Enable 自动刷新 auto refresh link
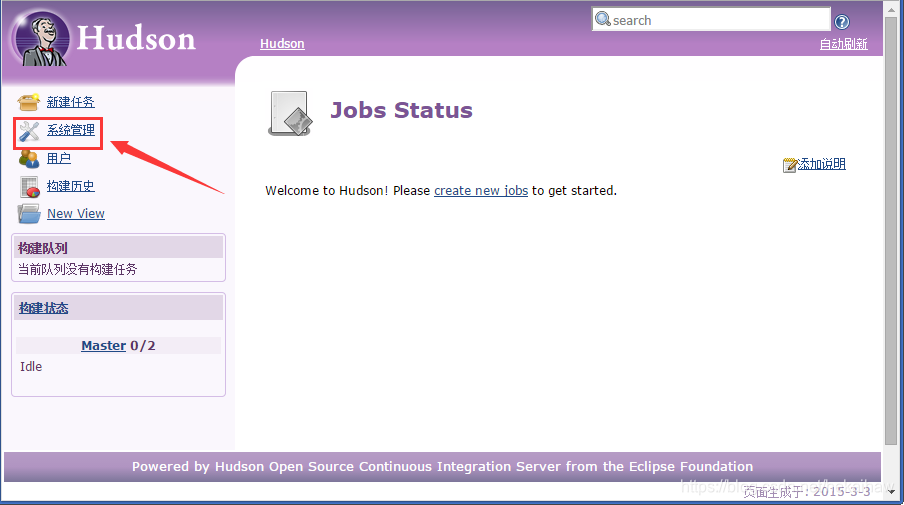The width and height of the screenshot is (904, 505). click(843, 44)
